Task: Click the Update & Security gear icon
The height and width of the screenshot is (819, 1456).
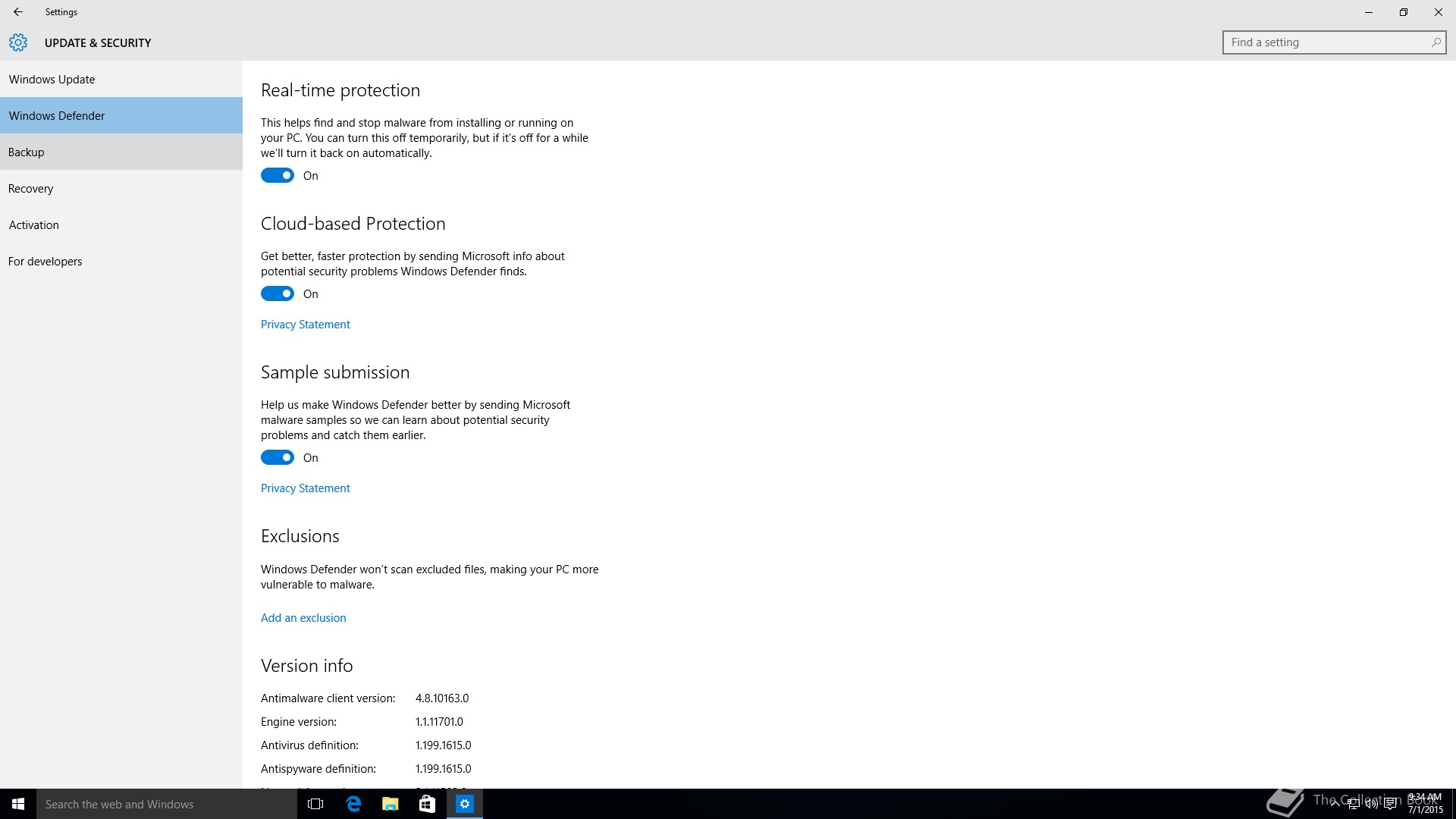Action: [18, 43]
